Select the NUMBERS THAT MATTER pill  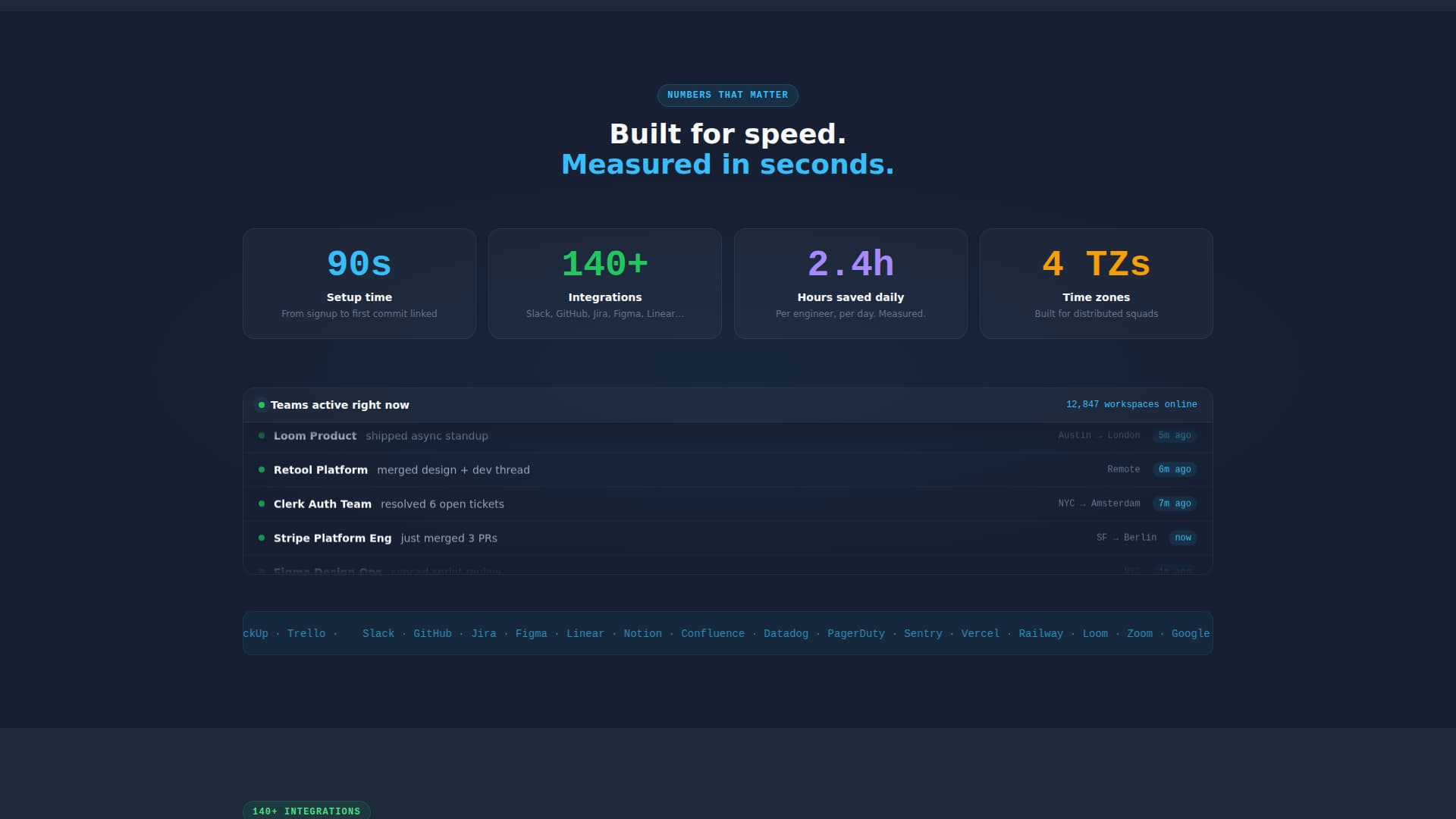727,95
